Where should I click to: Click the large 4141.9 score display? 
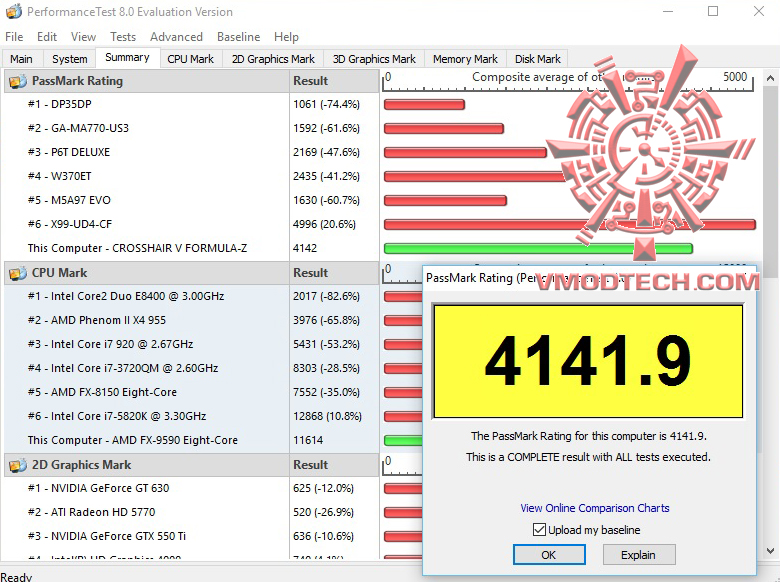click(x=588, y=361)
